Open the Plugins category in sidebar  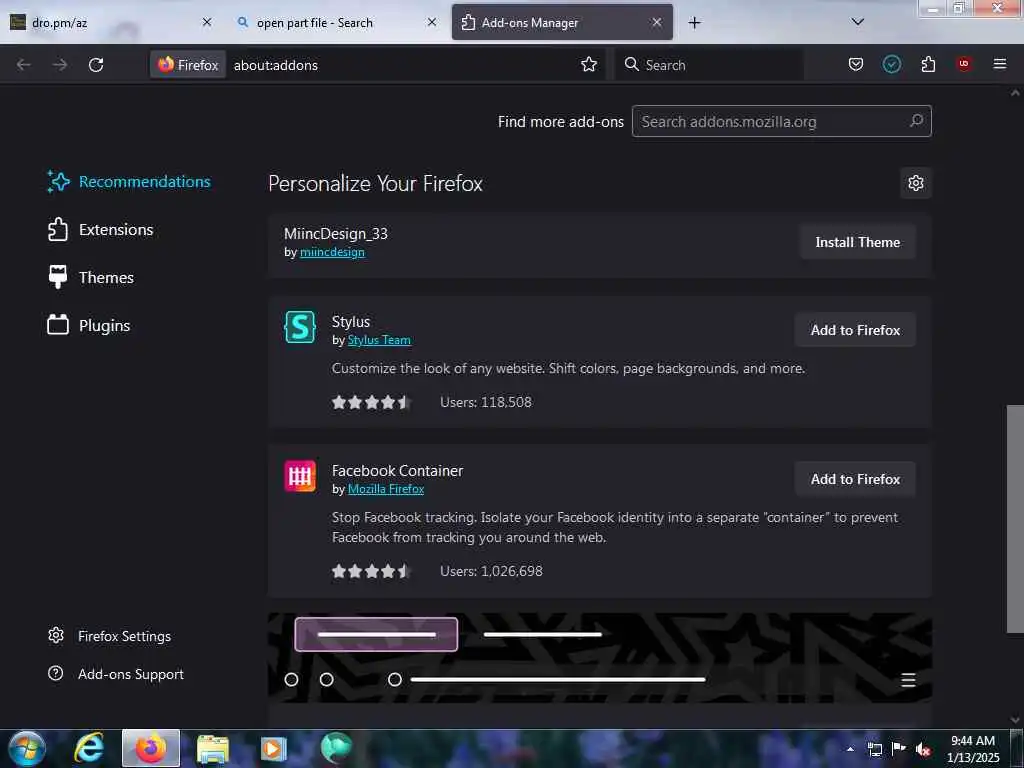pyautogui.click(x=89, y=325)
